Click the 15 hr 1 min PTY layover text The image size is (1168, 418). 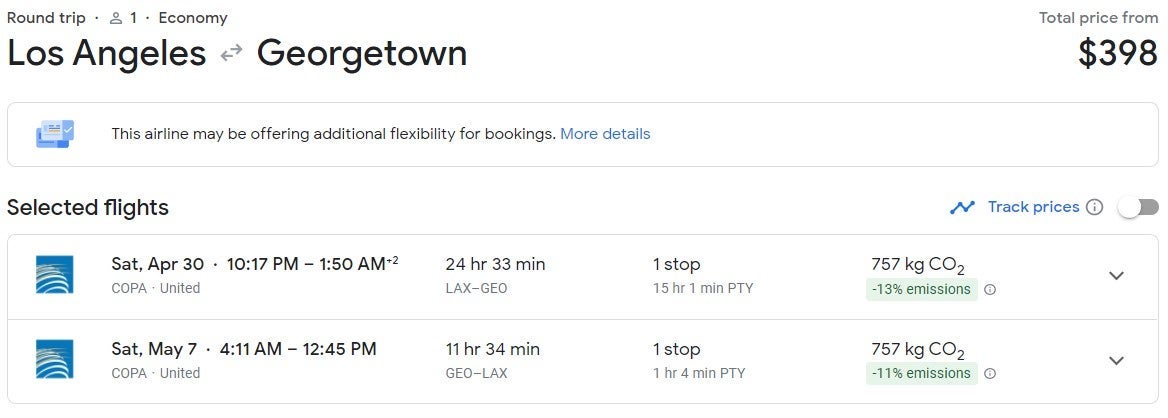pyautogui.click(x=703, y=289)
